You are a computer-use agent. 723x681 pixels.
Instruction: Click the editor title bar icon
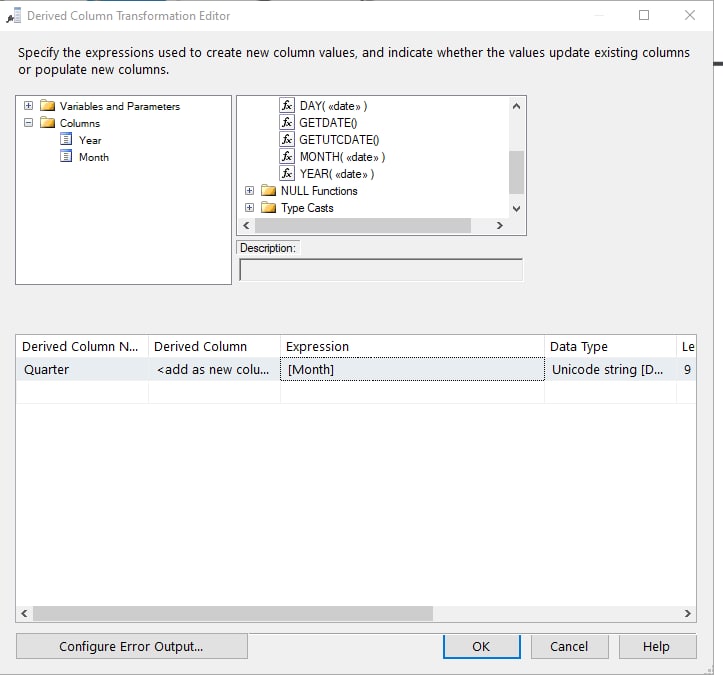pos(14,16)
